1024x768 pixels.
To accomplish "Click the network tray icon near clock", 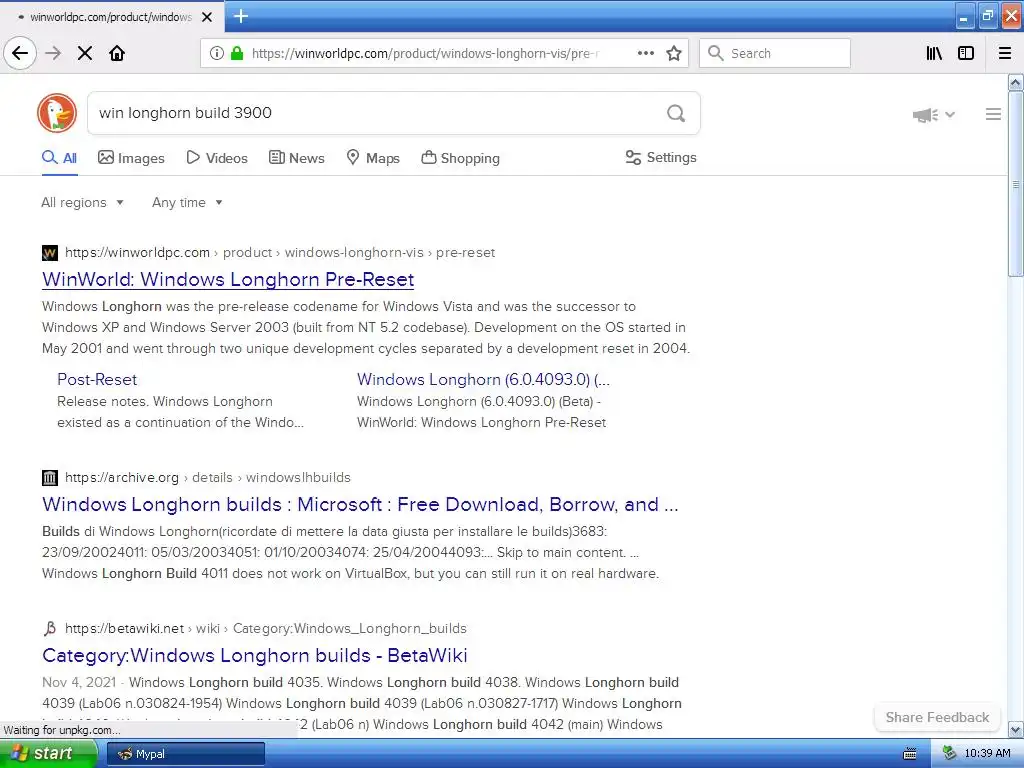I will 950,754.
